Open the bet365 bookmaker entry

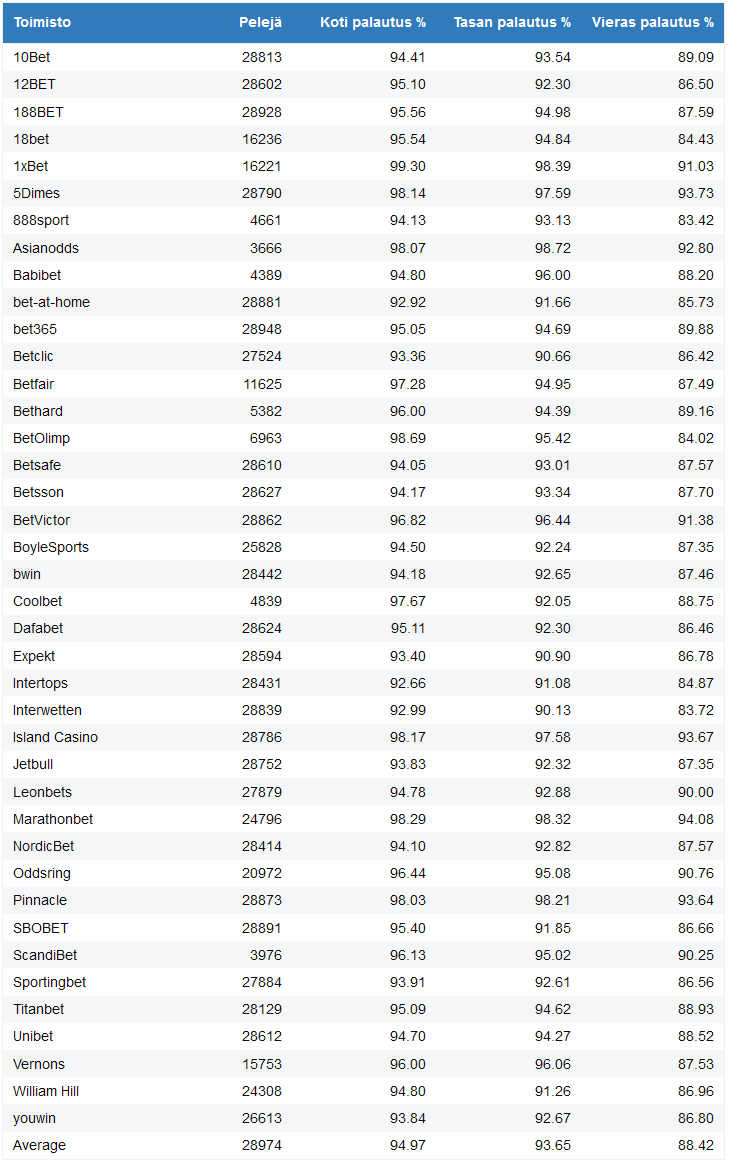tap(35, 329)
